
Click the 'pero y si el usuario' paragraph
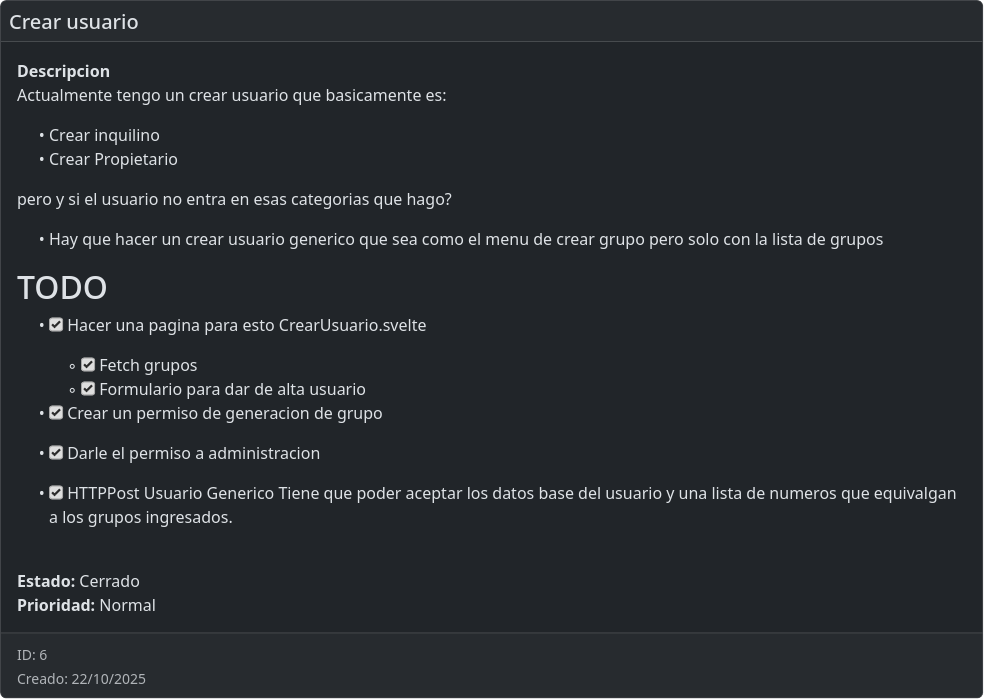coord(234,199)
